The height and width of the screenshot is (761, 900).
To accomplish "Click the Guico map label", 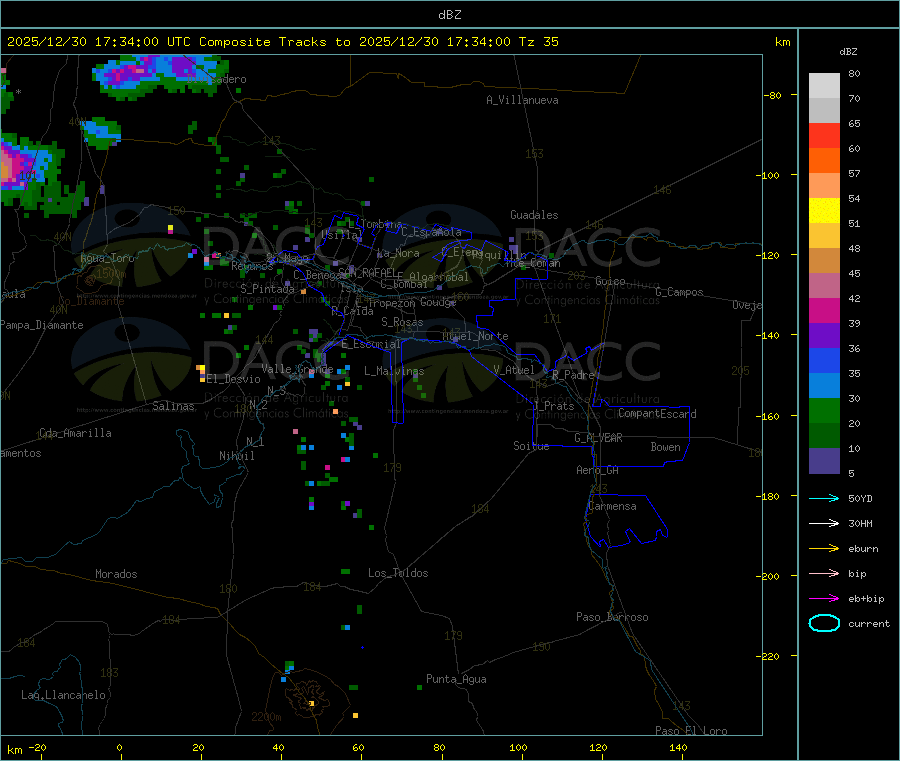I will (x=610, y=281).
